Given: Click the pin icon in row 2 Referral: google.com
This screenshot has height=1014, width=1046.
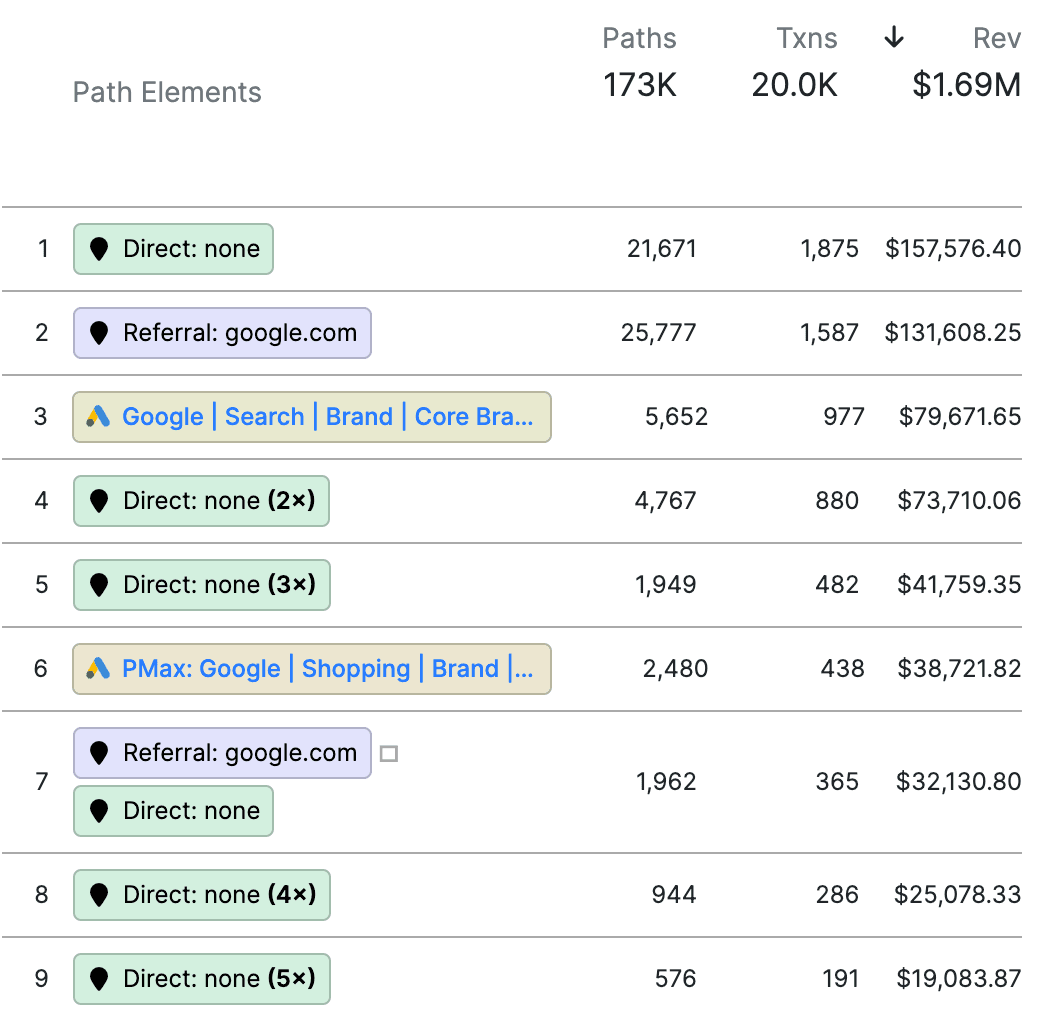Looking at the screenshot, I should click(99, 333).
